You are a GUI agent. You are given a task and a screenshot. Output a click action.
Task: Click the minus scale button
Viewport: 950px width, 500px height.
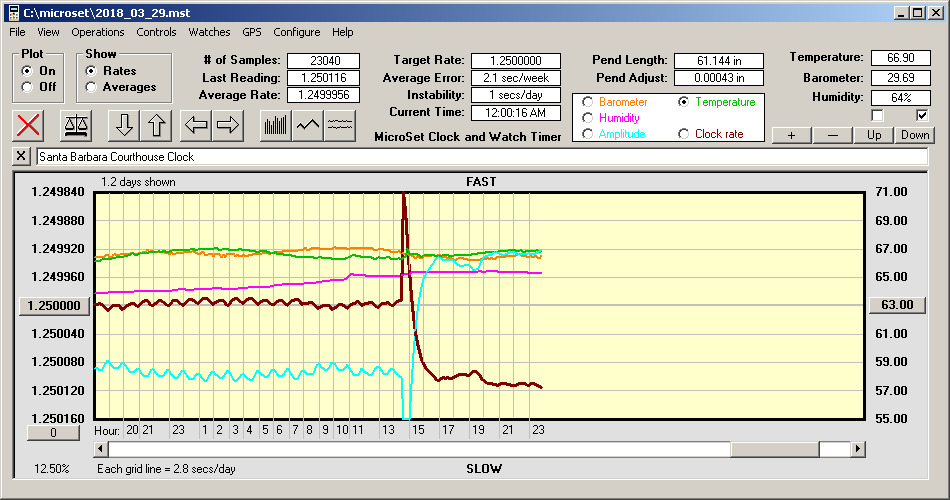[832, 135]
